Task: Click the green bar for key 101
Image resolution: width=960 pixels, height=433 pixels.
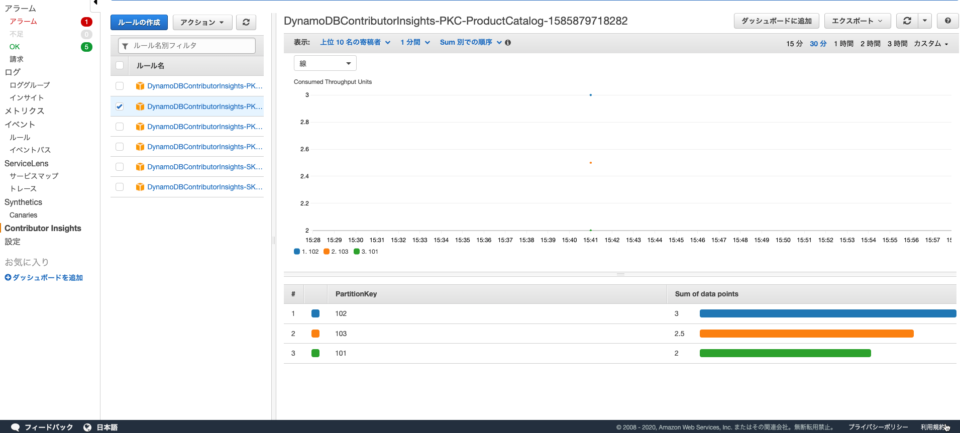Action: [785, 353]
